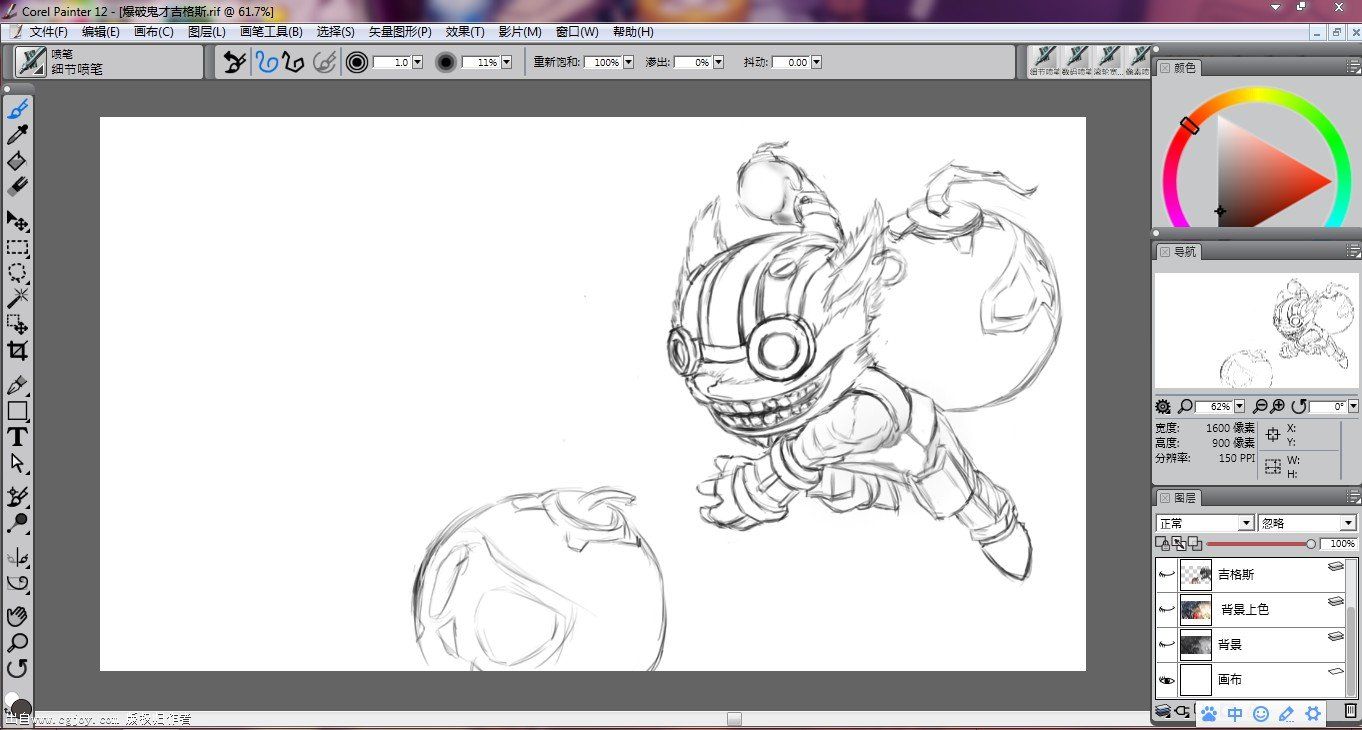The width and height of the screenshot is (1362, 730).
Task: Select the Dodge tool
Action: [17, 523]
